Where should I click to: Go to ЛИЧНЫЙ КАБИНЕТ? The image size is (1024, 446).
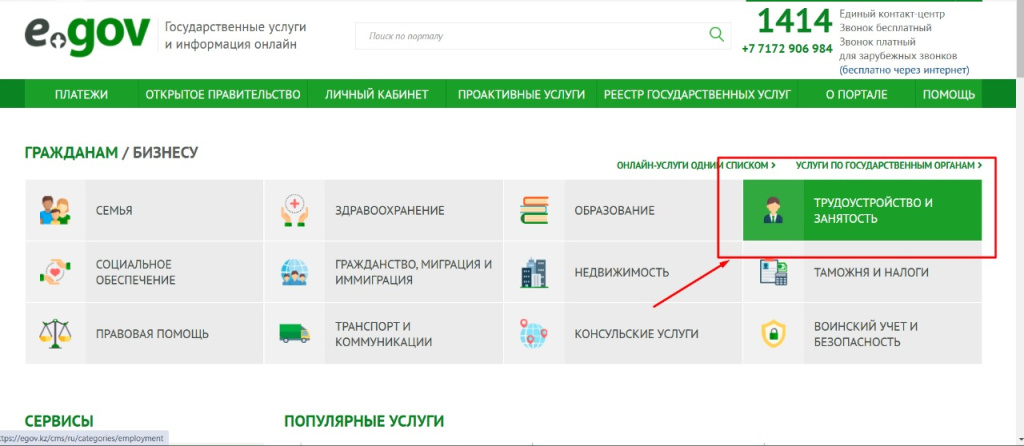pyautogui.click(x=377, y=95)
